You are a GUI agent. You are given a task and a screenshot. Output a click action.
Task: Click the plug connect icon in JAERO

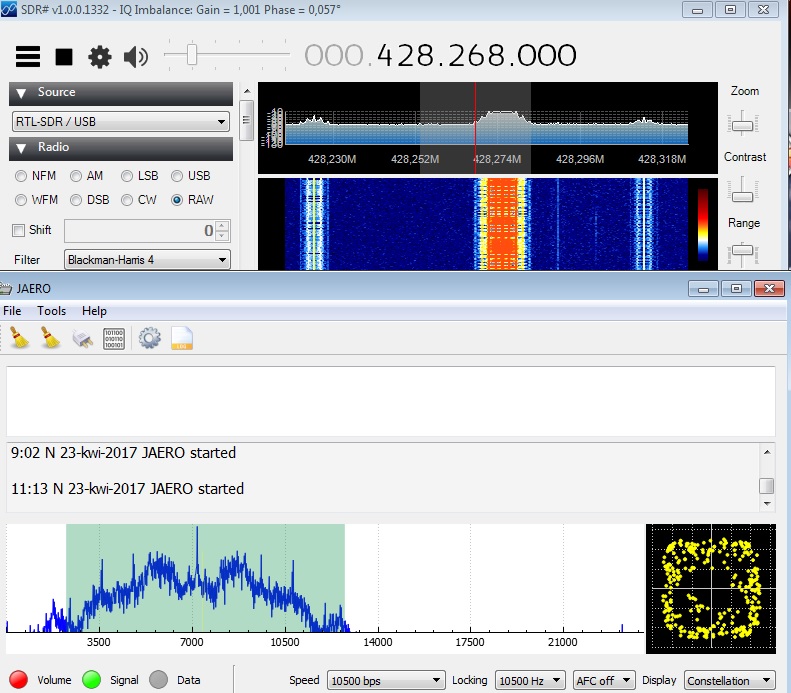[x=82, y=338]
